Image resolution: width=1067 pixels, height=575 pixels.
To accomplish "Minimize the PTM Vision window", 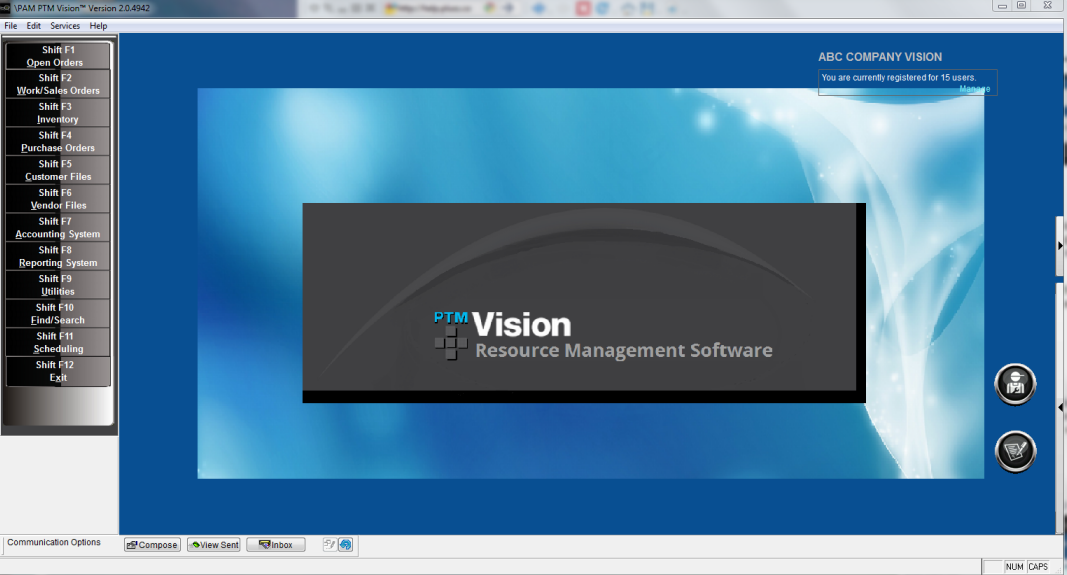I will [1002, 5].
